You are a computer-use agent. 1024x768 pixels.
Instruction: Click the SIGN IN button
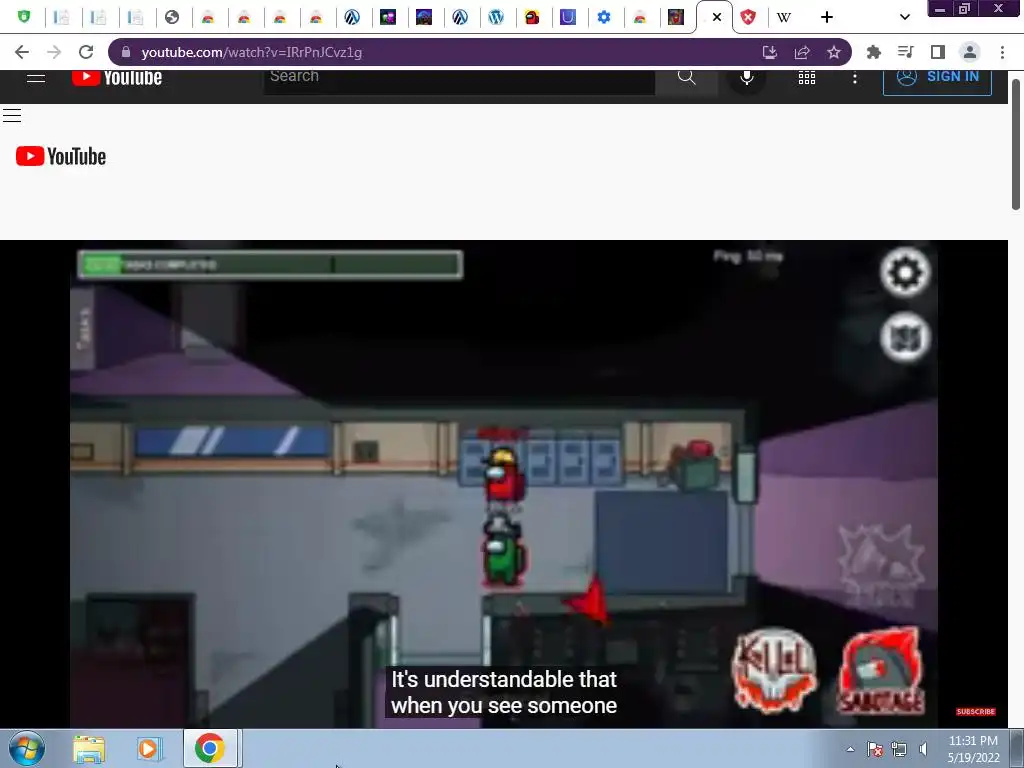coord(937,80)
